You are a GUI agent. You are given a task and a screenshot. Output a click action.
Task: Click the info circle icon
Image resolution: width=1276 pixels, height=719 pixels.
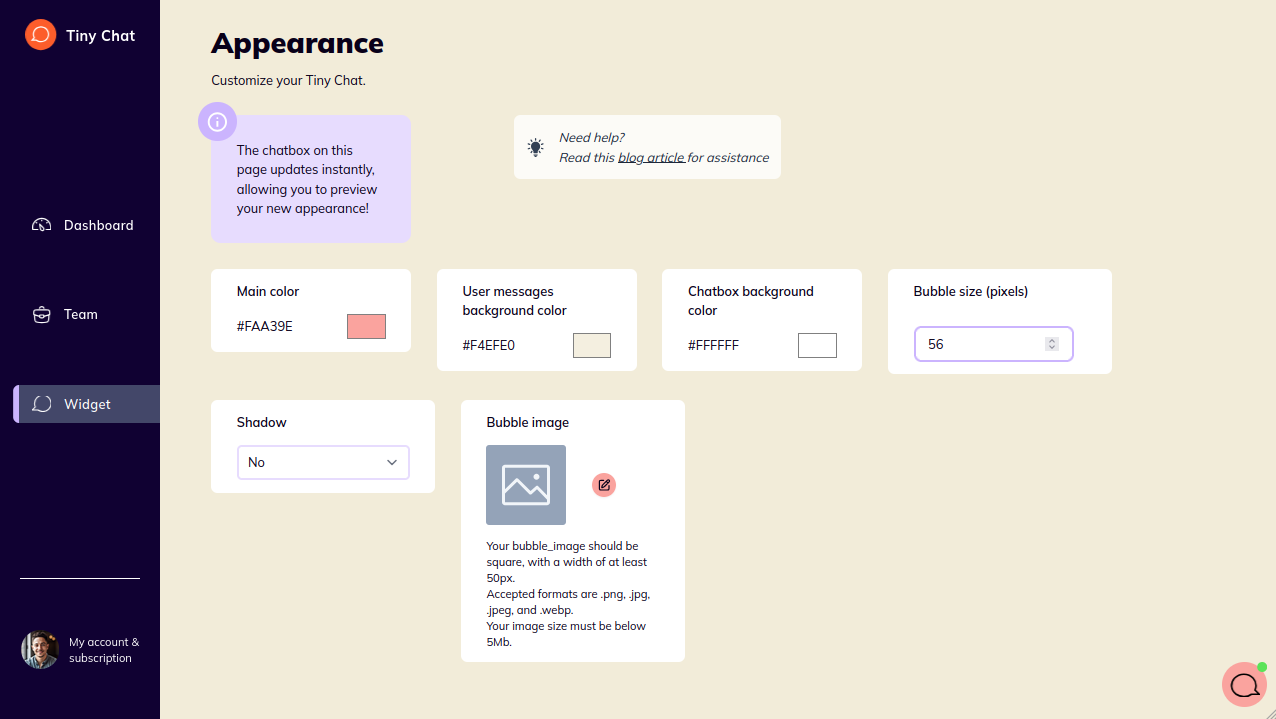coord(217,122)
